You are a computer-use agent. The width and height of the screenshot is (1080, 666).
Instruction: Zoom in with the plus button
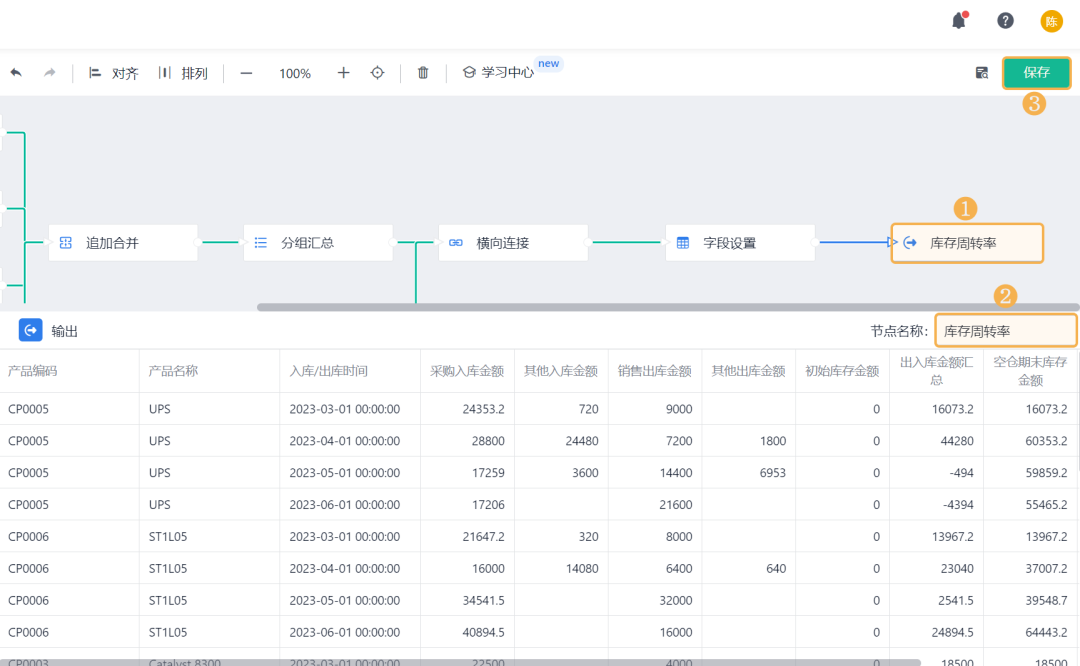pos(343,73)
